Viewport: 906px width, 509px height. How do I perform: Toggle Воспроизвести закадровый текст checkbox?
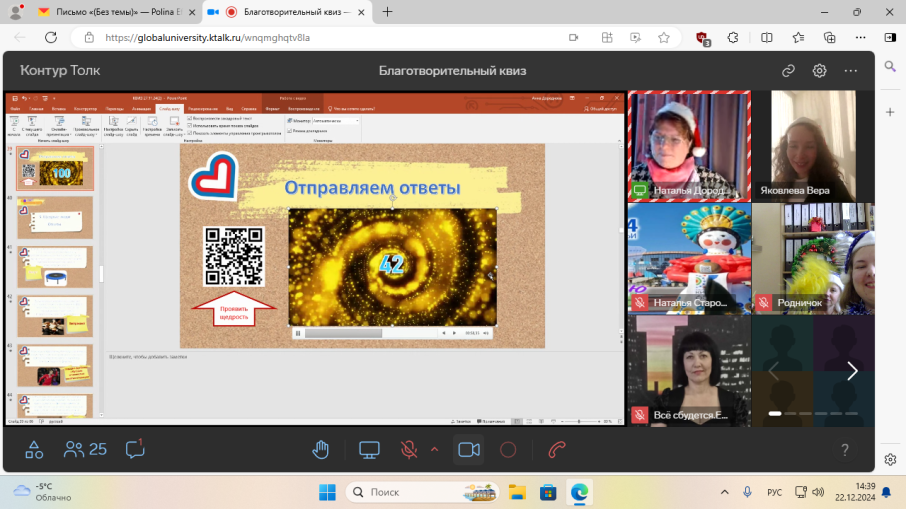(190, 118)
